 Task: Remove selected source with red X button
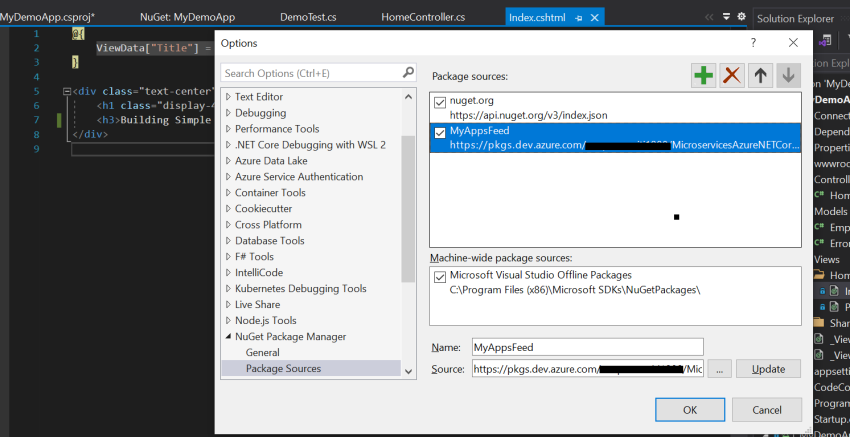coord(733,75)
